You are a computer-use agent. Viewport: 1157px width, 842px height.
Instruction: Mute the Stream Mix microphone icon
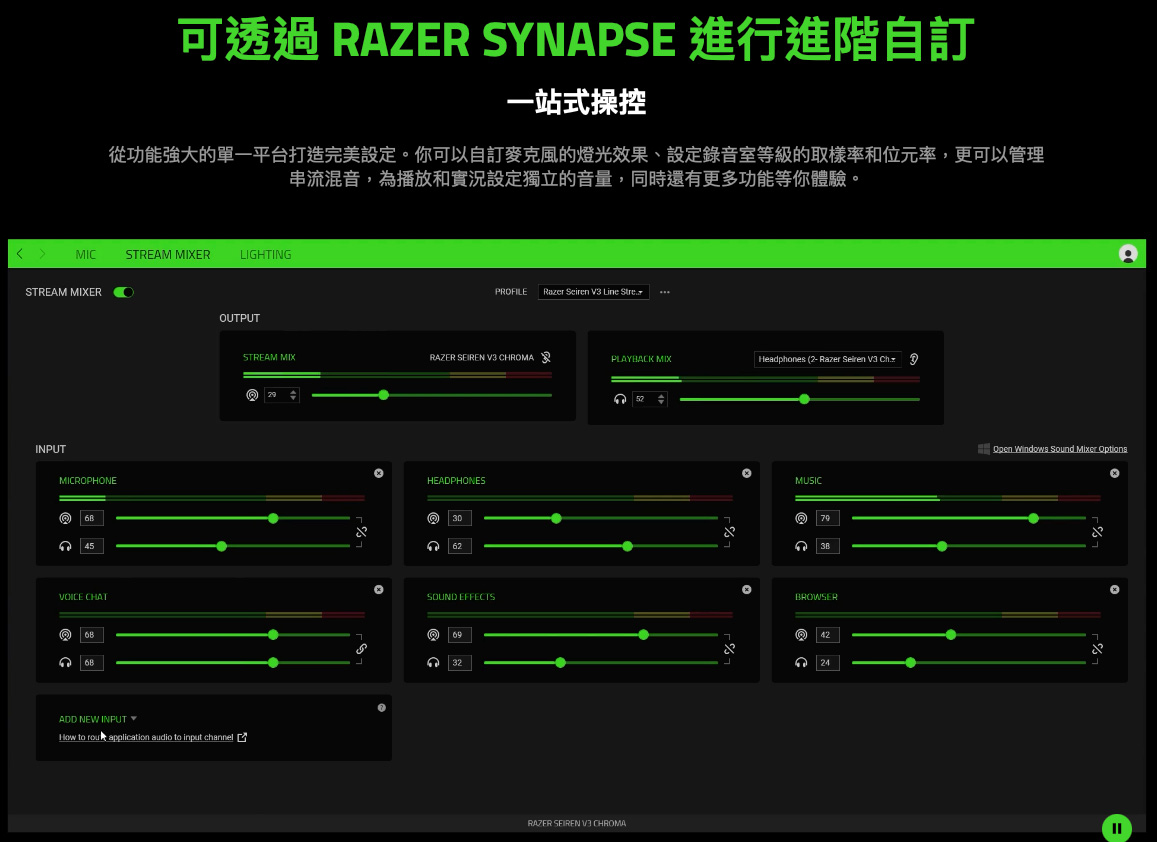(546, 357)
